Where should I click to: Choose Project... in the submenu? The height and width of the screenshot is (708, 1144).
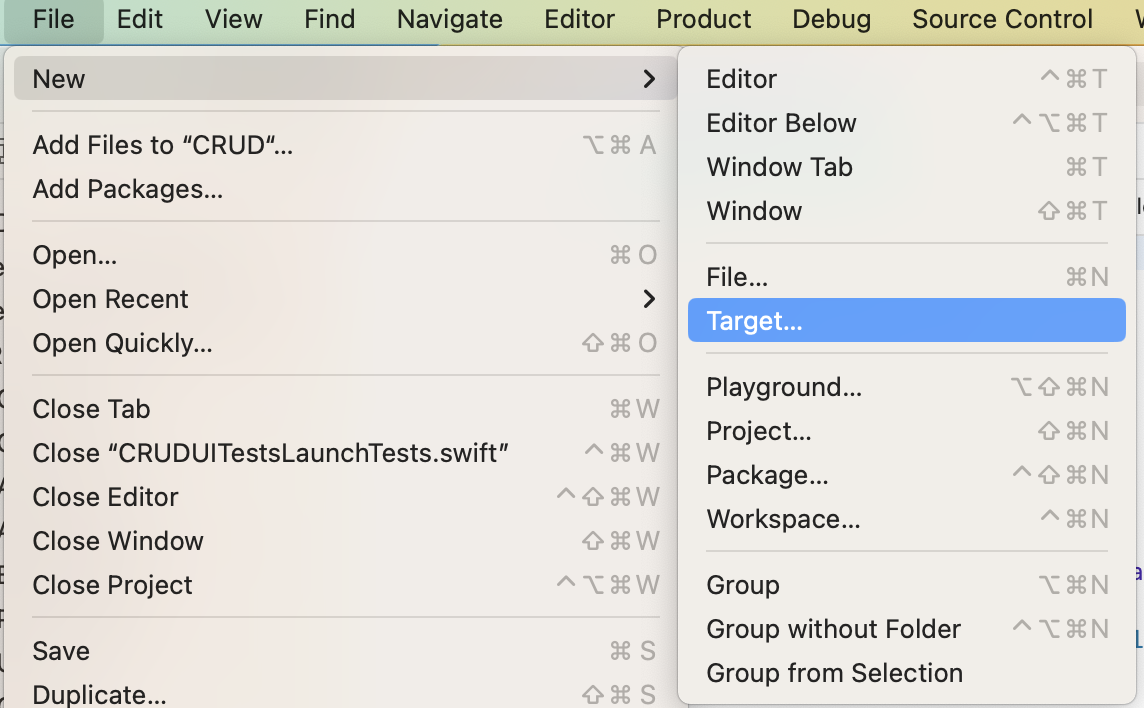coord(906,431)
